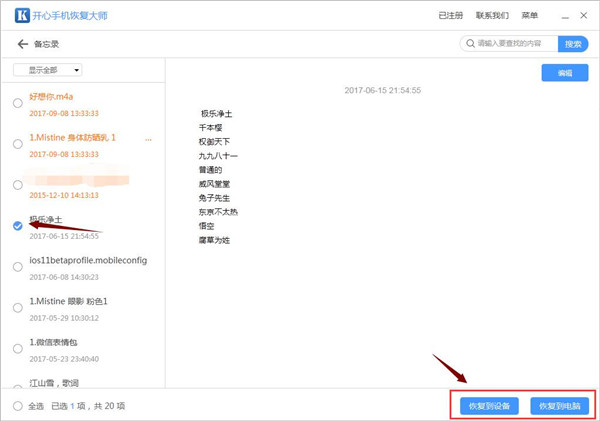This screenshot has height=421, width=600.
Task: Toggle the 全选 select-all option
Action: (x=18, y=406)
